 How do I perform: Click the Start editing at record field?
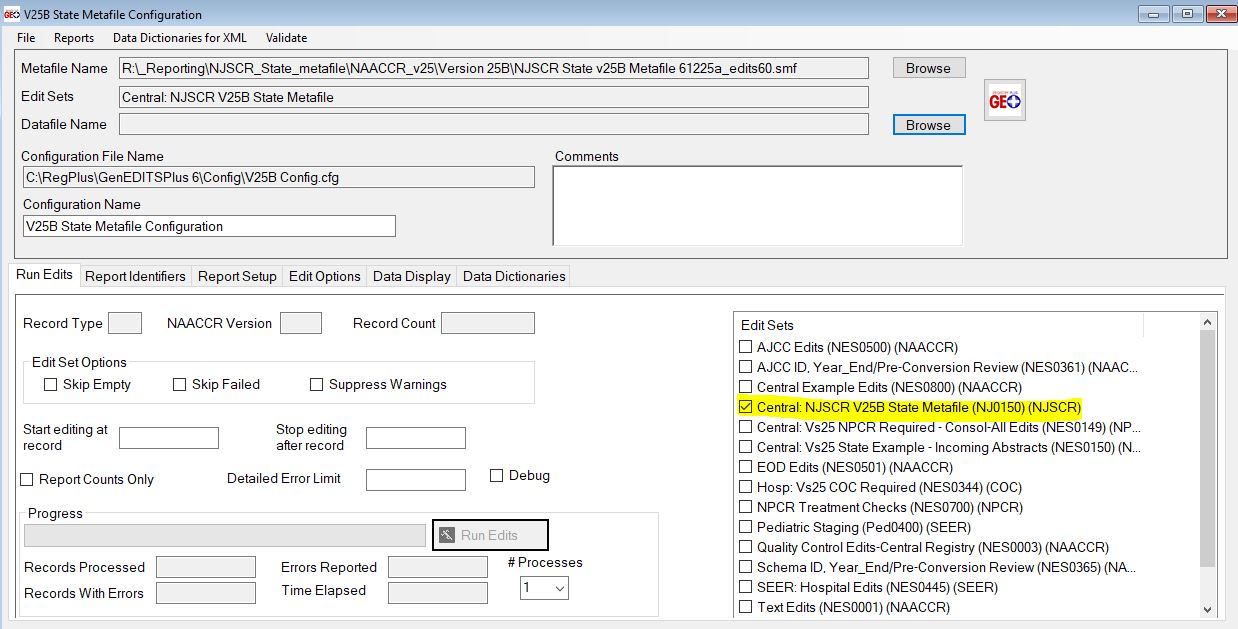click(x=168, y=438)
